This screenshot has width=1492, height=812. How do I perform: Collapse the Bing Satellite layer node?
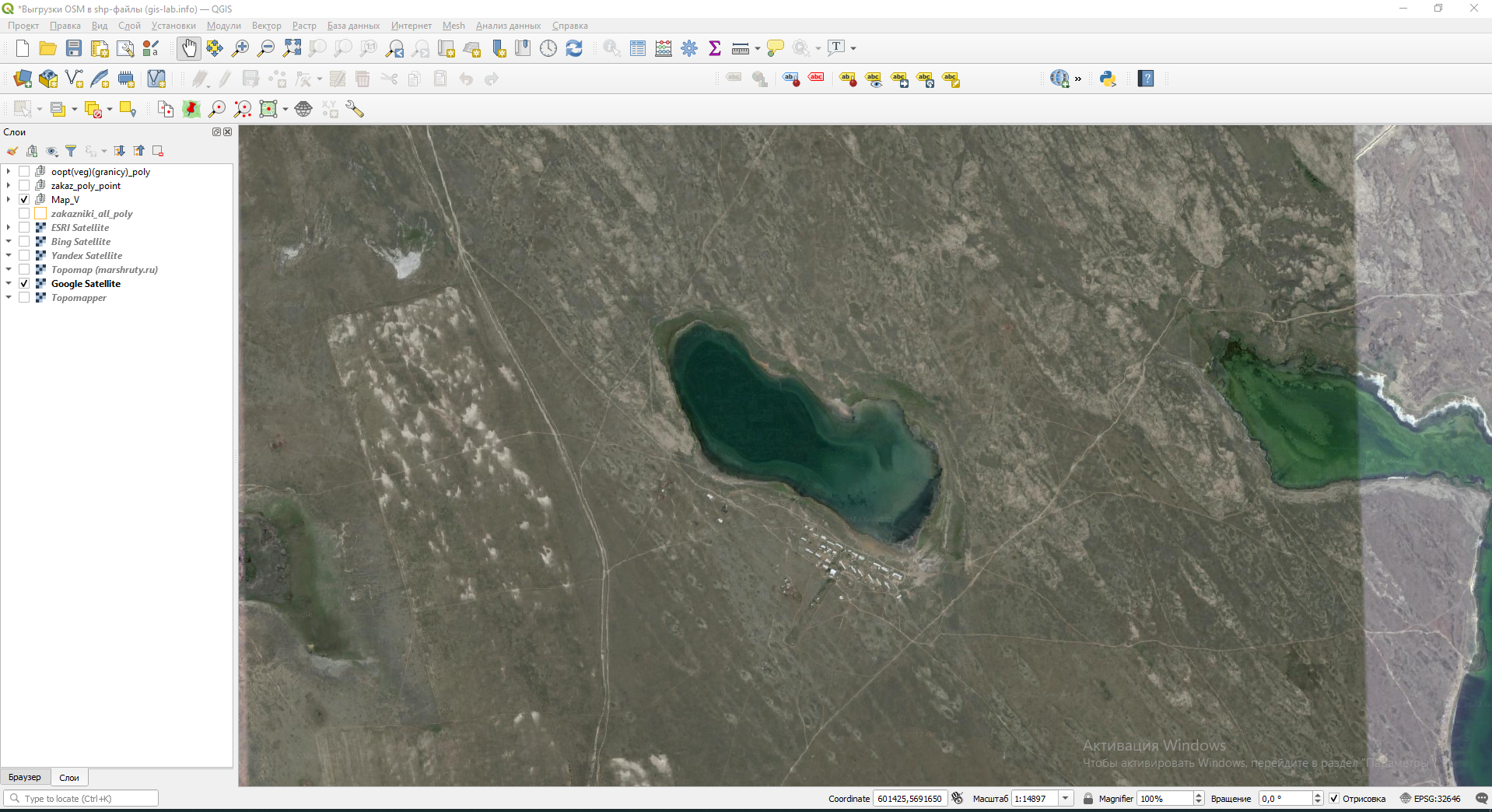[x=9, y=242]
